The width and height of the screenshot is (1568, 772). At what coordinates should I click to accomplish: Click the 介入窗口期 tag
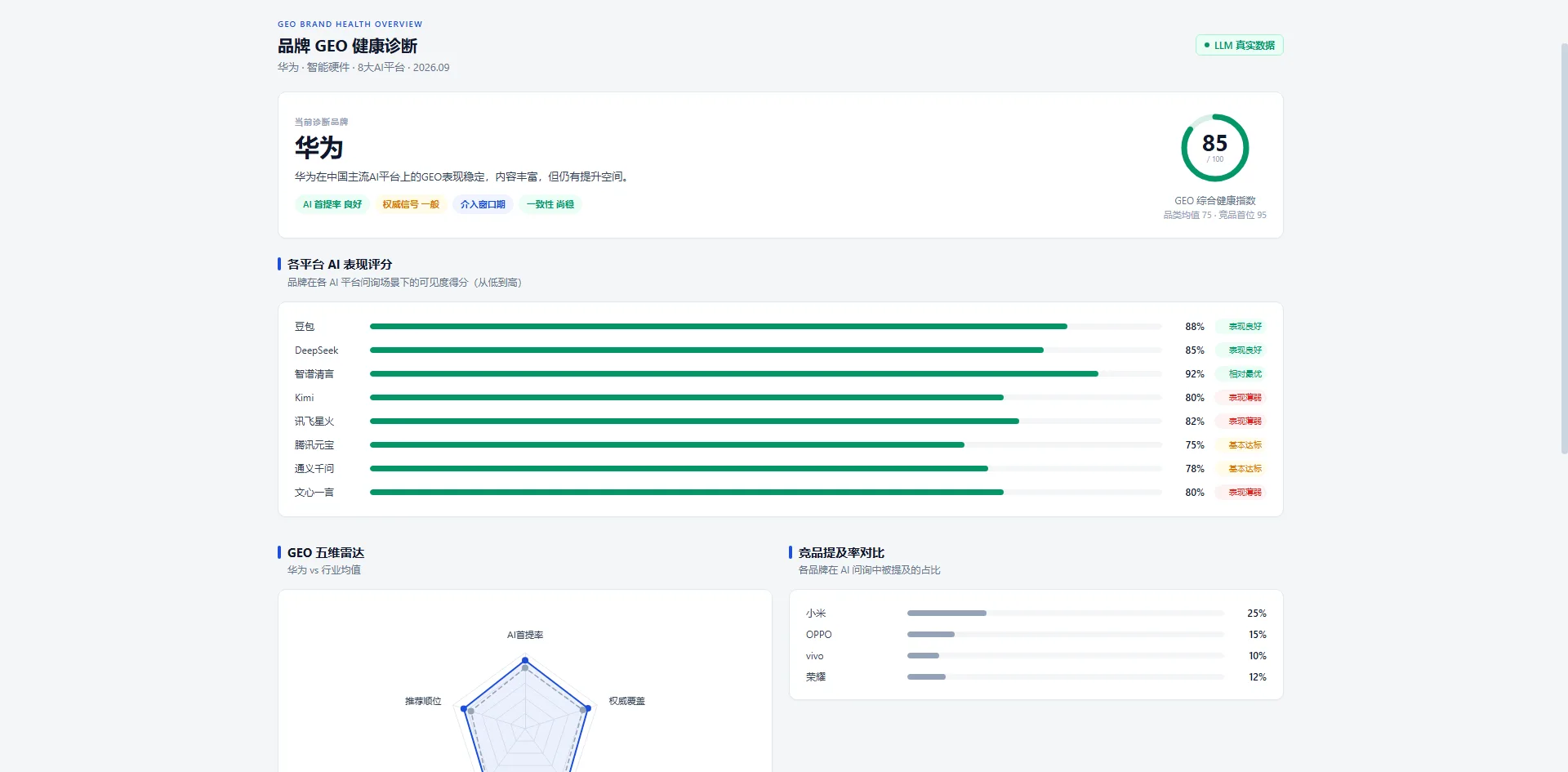tap(483, 204)
